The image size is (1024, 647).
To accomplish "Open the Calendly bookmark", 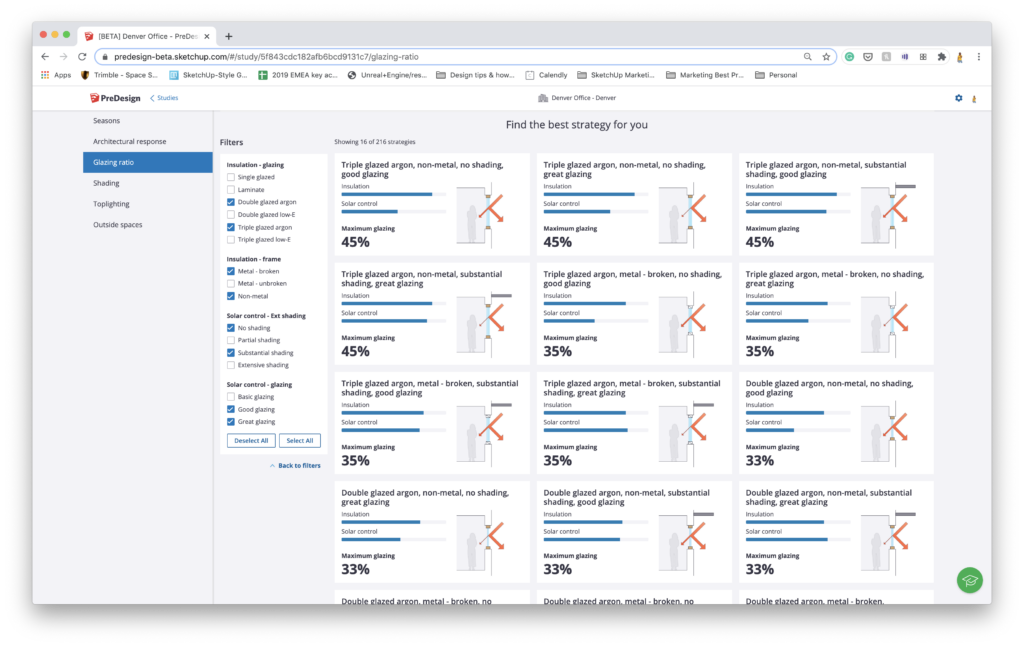I will point(547,75).
